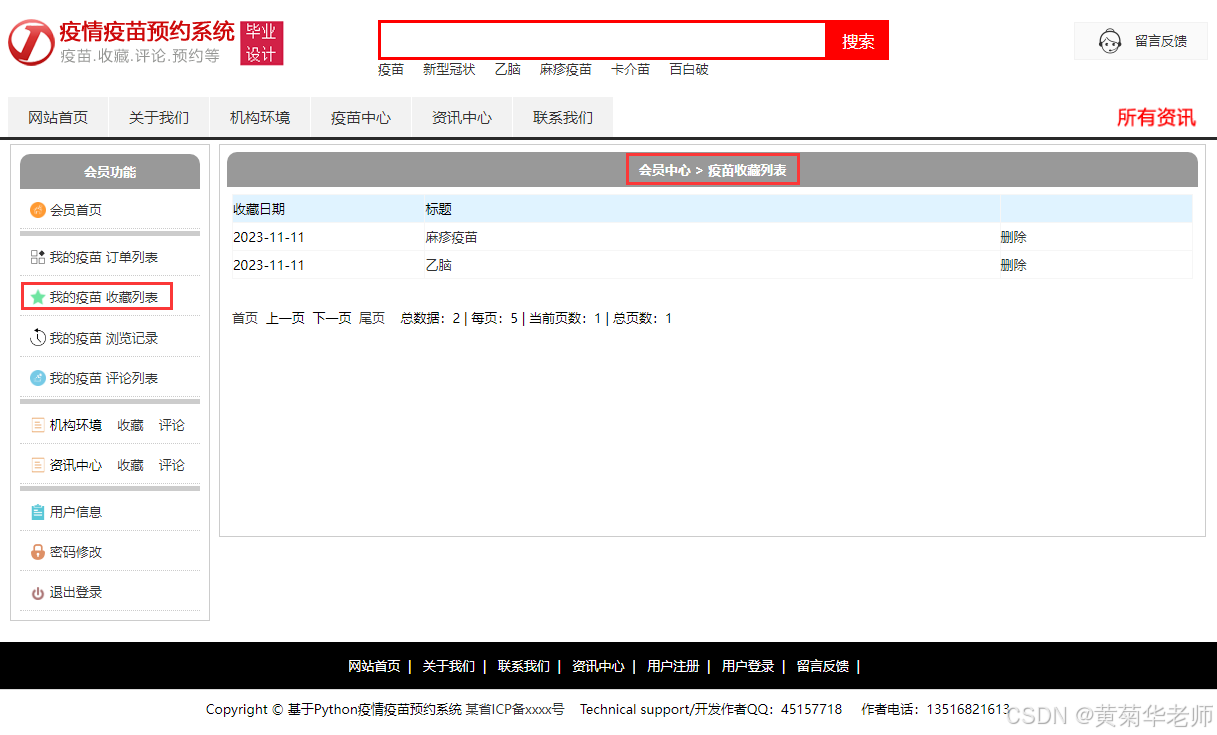Open the 用户注册 footer link
Viewport: 1217px width, 735px height.
(671, 665)
